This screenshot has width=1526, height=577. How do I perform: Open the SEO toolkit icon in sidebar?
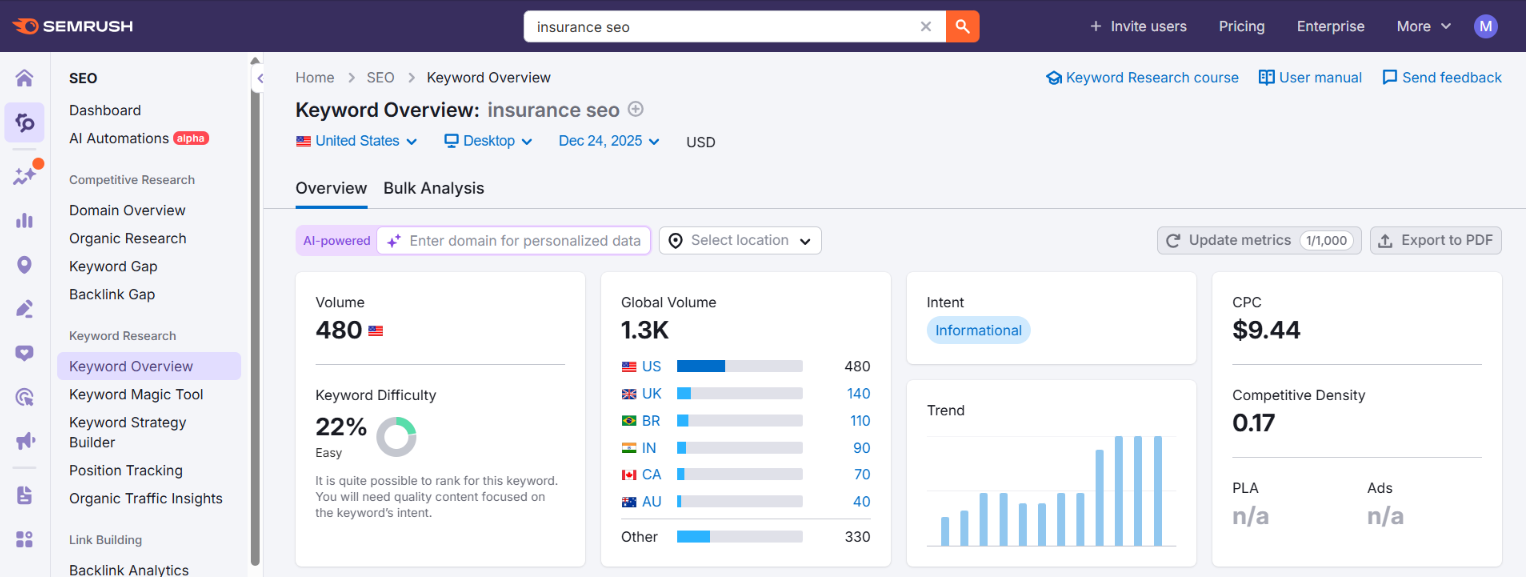[x=24, y=123]
